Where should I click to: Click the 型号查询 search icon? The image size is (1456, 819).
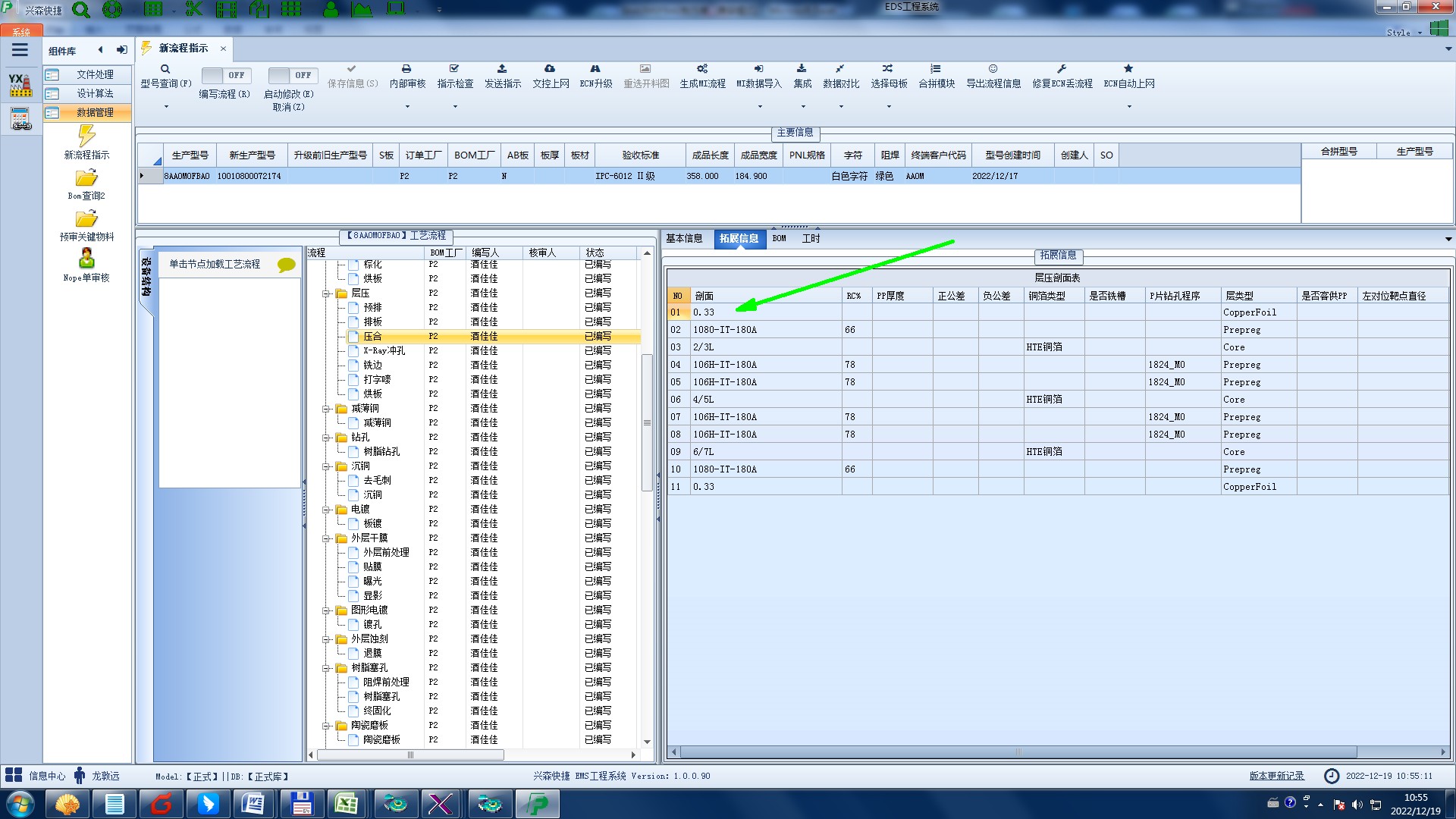pos(165,69)
